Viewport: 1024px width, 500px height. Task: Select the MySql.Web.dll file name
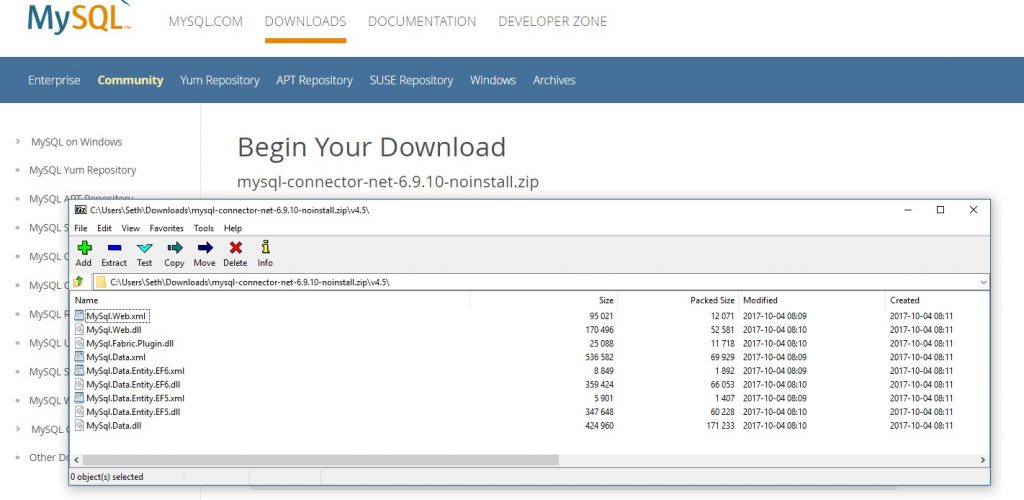click(x=114, y=330)
